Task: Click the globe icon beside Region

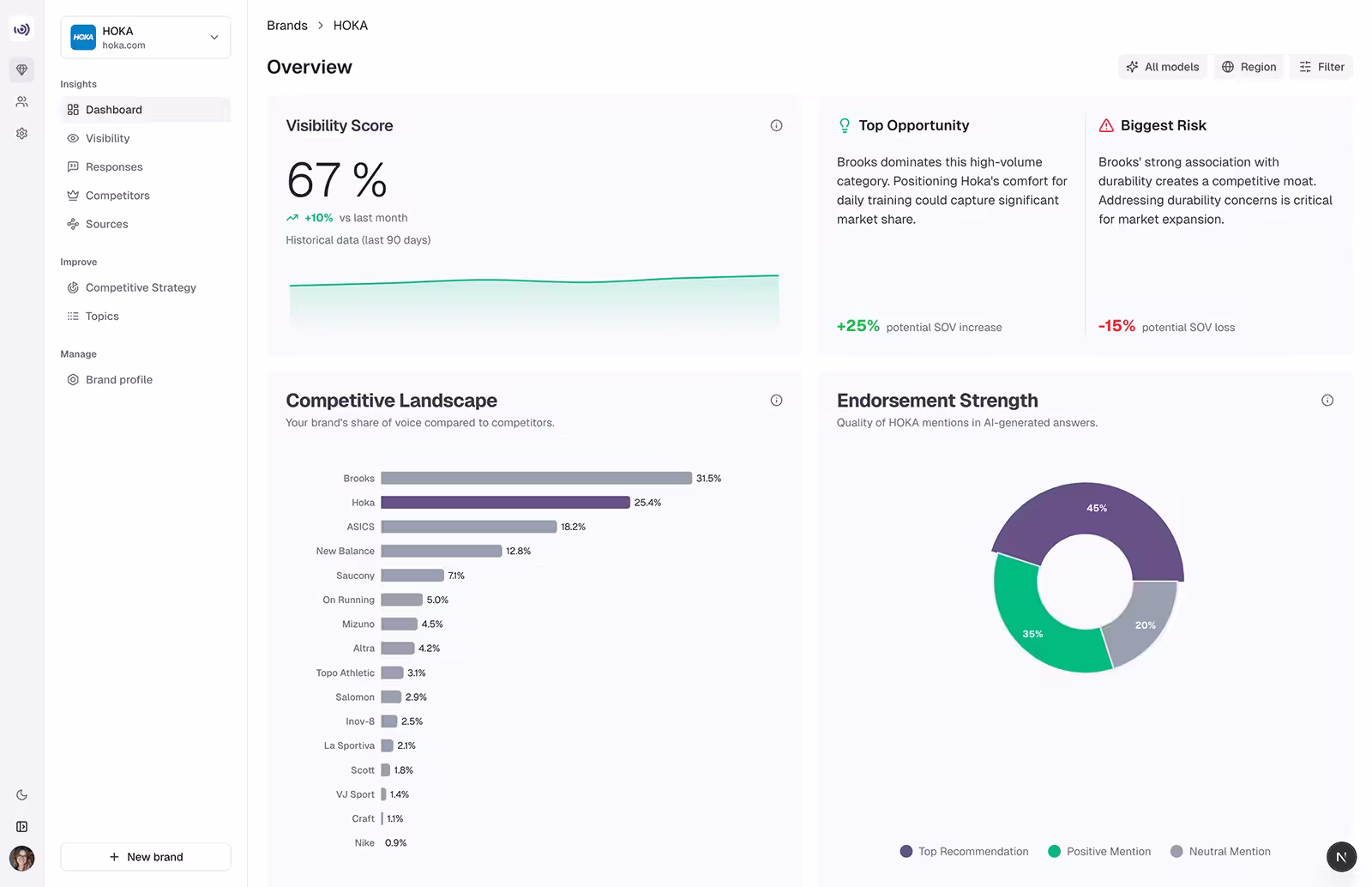Action: [1228, 67]
